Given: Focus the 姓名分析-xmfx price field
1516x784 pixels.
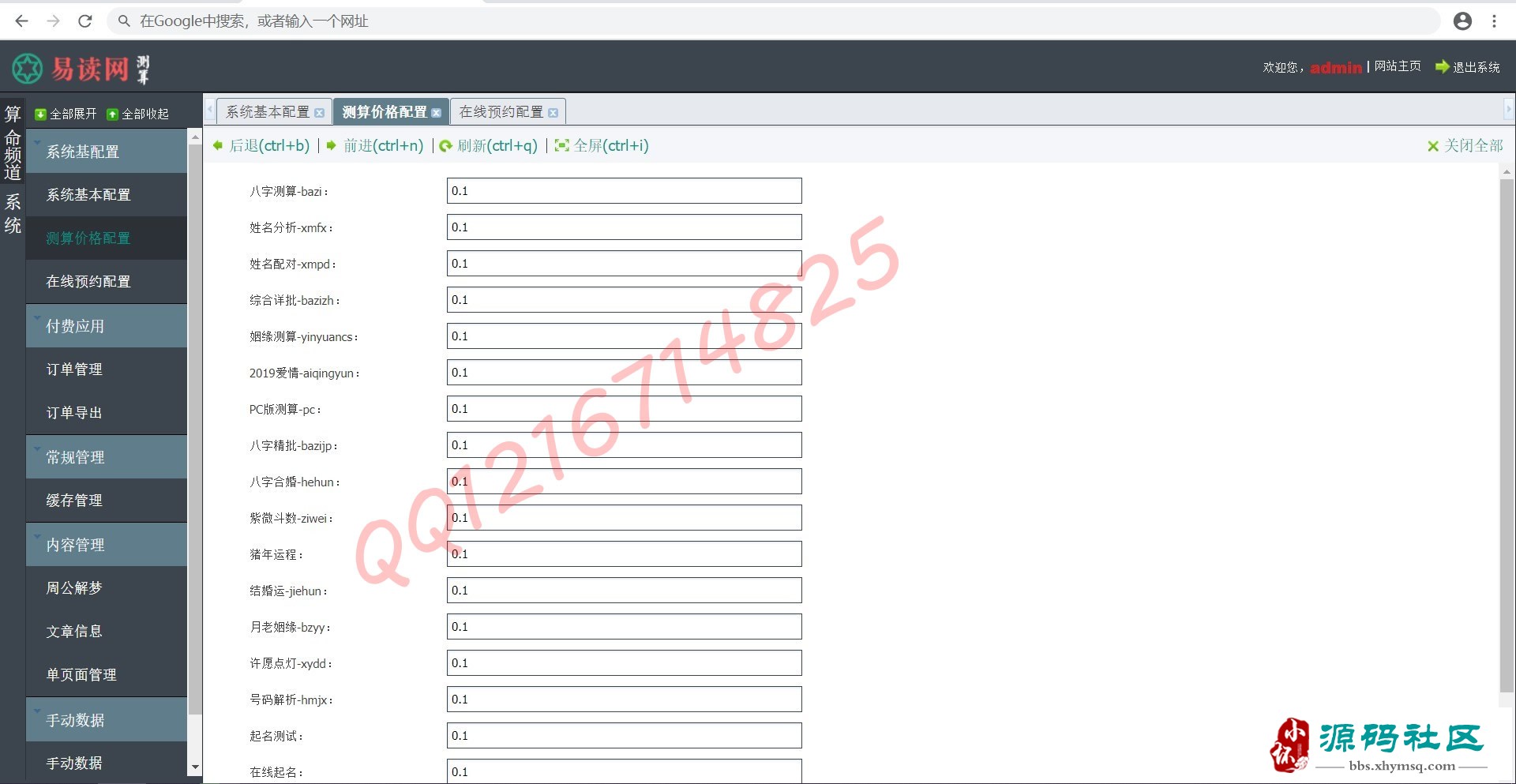Looking at the screenshot, I should (x=624, y=227).
